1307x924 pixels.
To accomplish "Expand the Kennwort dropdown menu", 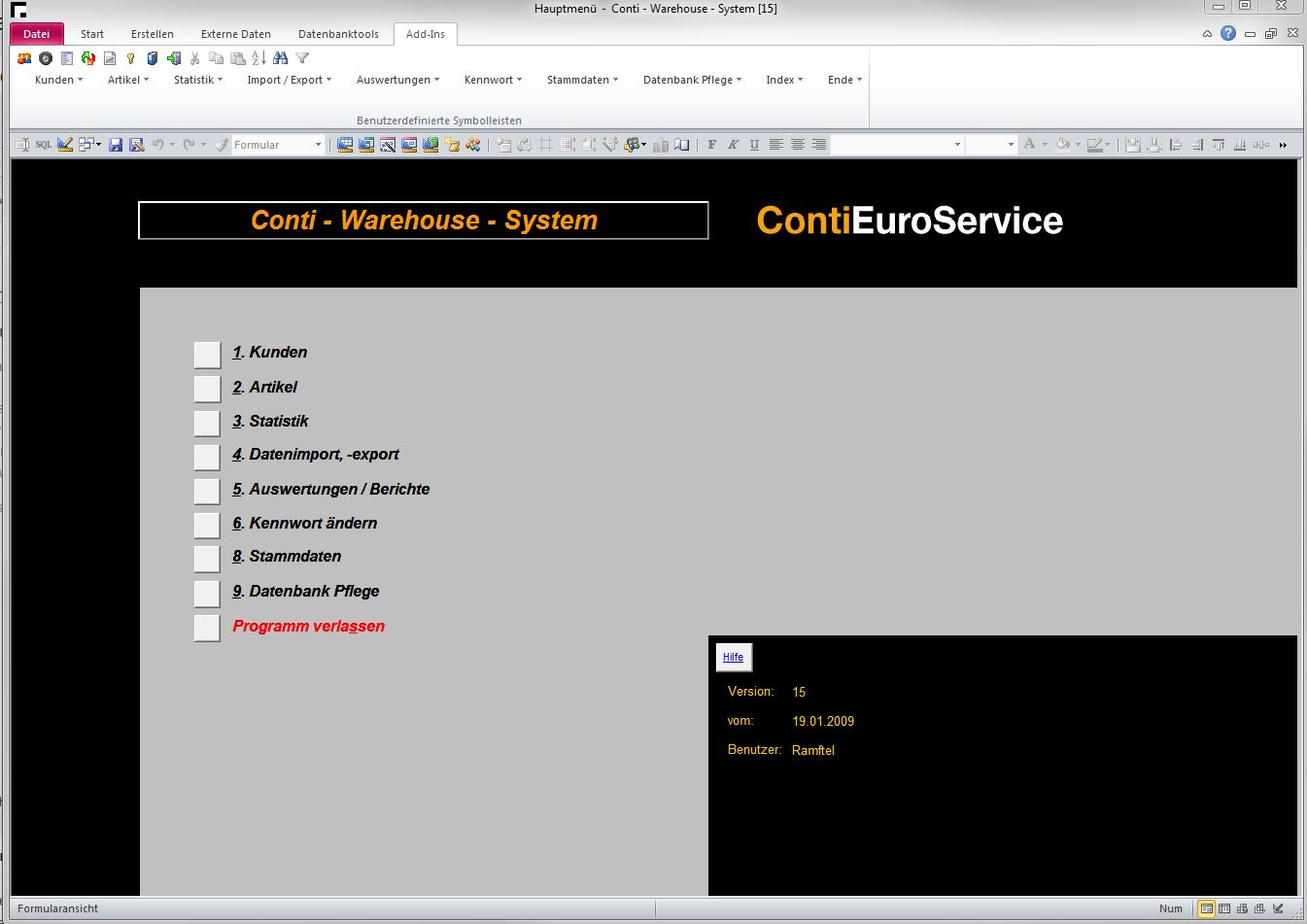I will tap(493, 80).
